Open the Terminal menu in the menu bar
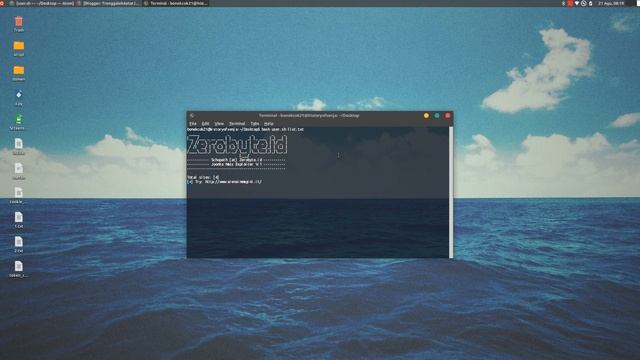 (237, 123)
